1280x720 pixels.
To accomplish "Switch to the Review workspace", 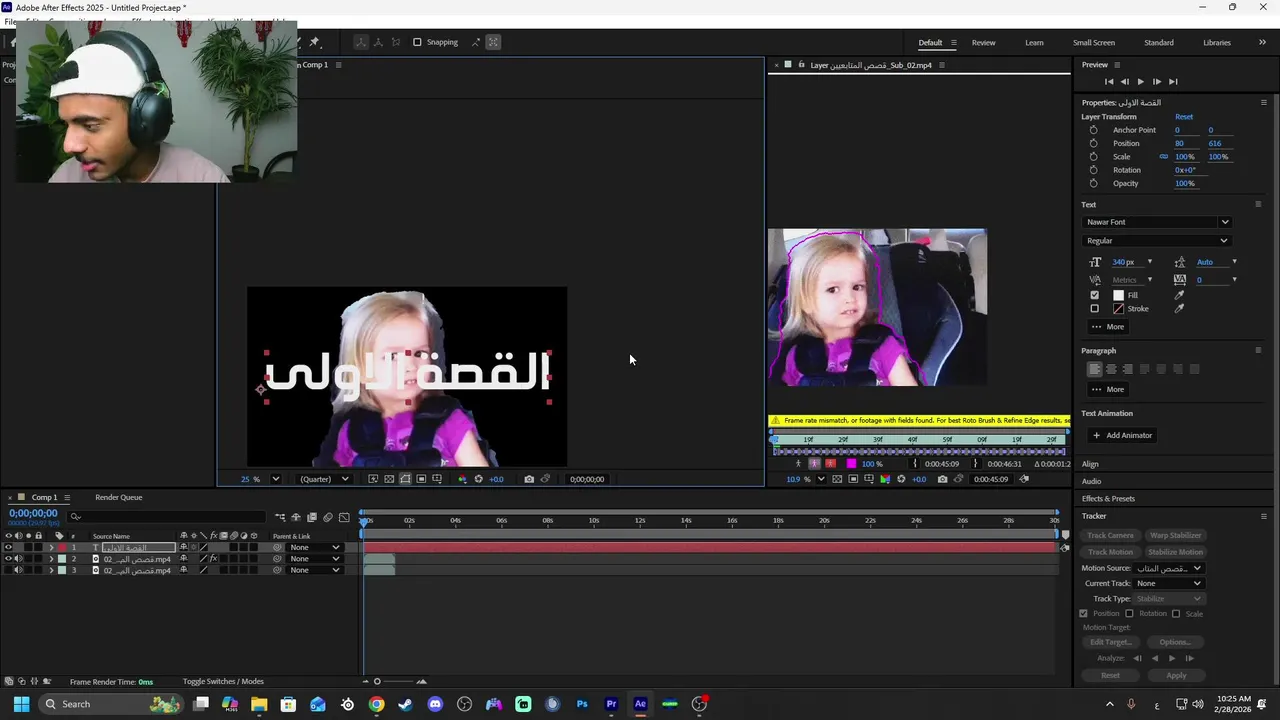I will point(983,42).
